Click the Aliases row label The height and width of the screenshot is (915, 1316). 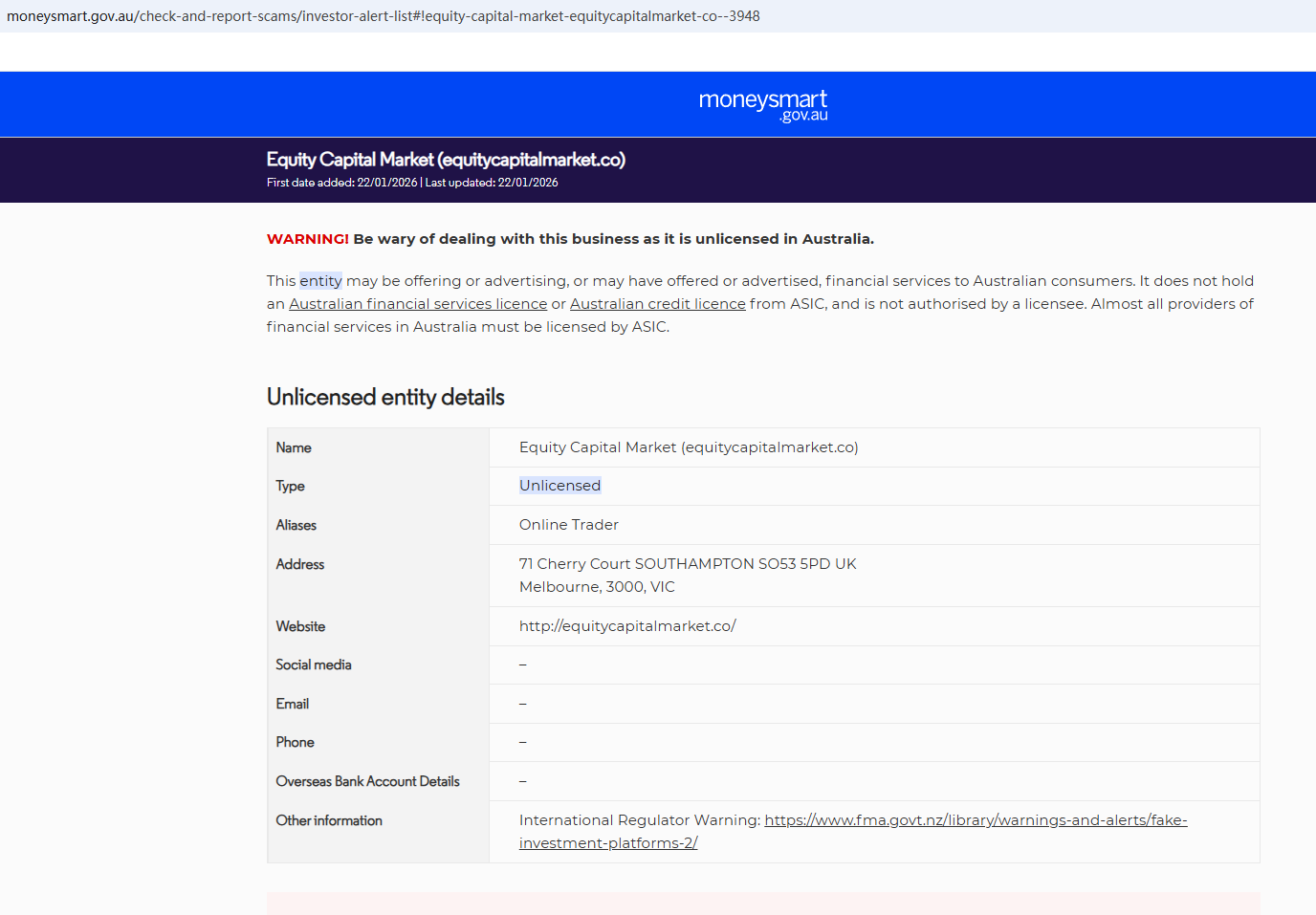[296, 525]
